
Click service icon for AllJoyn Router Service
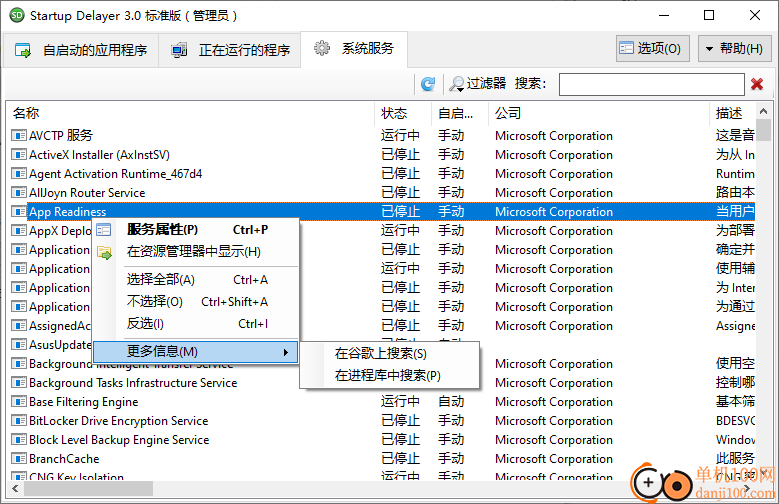point(18,192)
